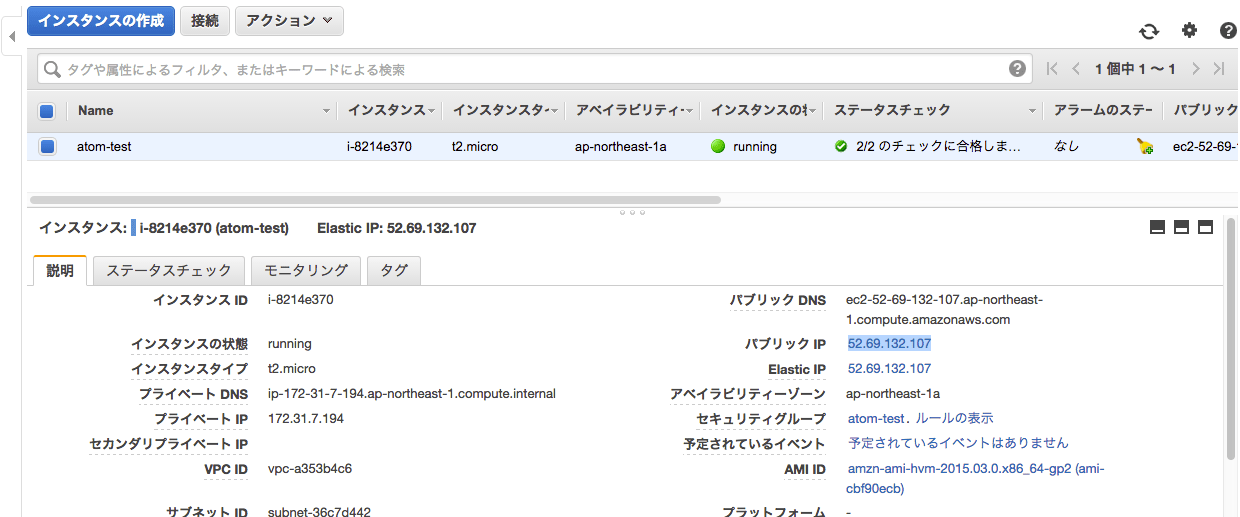Go to first page of results
Viewport: 1240px width, 517px height.
click(1052, 69)
